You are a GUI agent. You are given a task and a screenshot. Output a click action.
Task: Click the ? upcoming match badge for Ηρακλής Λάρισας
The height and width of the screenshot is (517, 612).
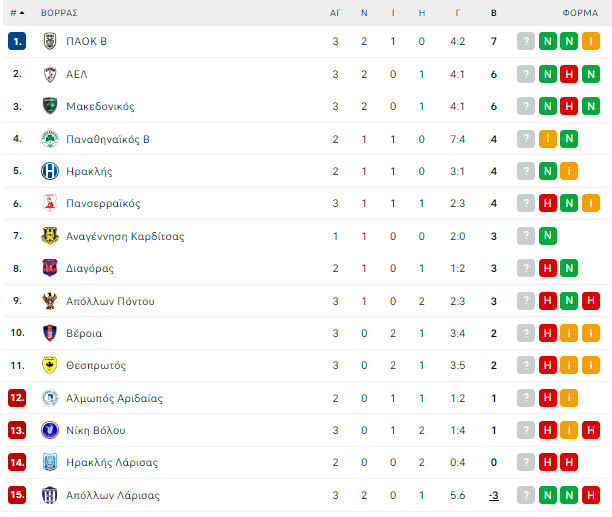tap(526, 462)
